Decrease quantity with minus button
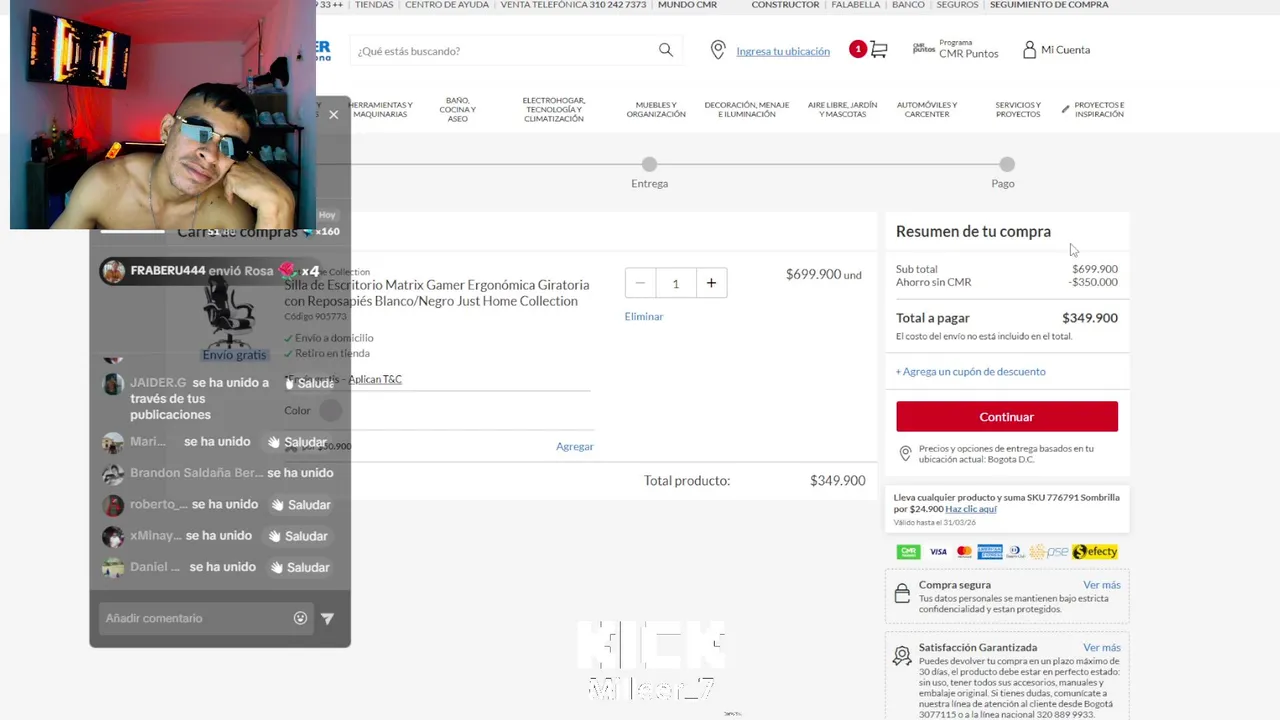 pyautogui.click(x=640, y=283)
